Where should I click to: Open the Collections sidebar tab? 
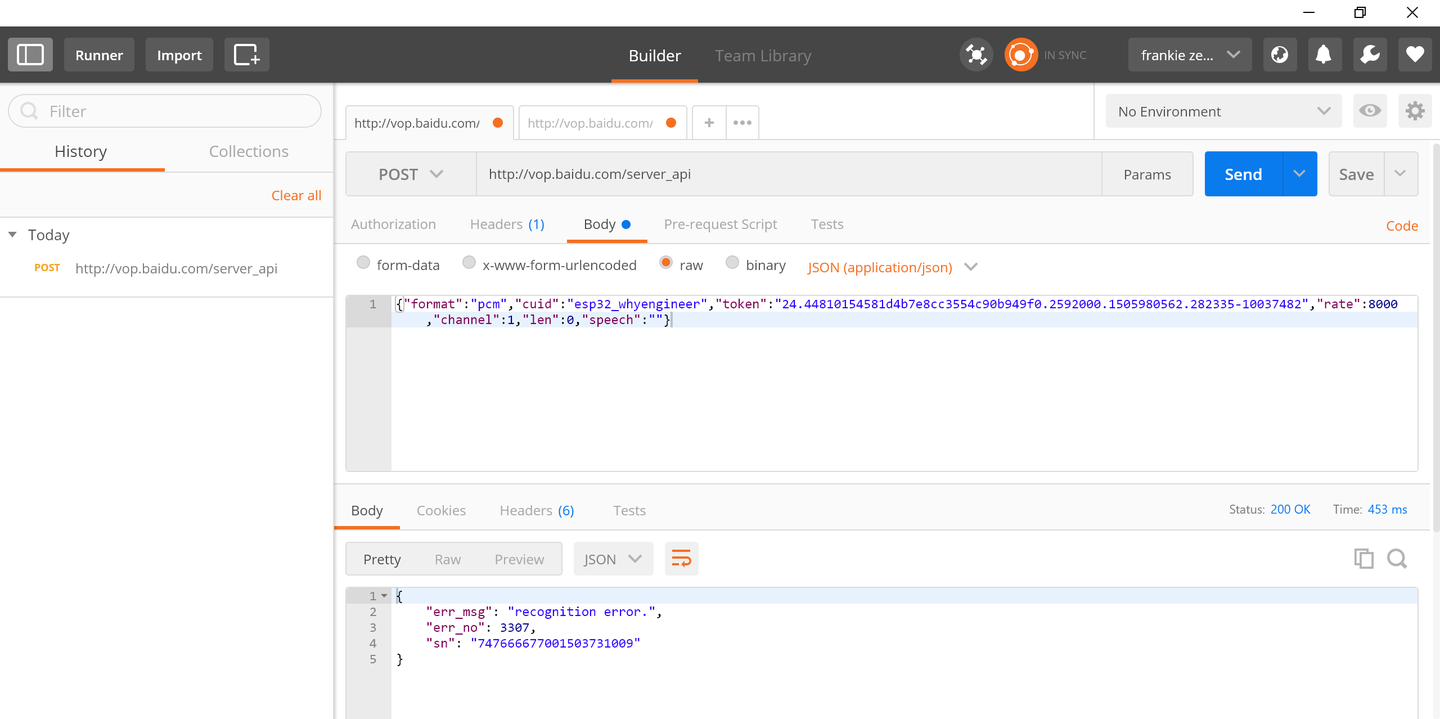tap(249, 151)
